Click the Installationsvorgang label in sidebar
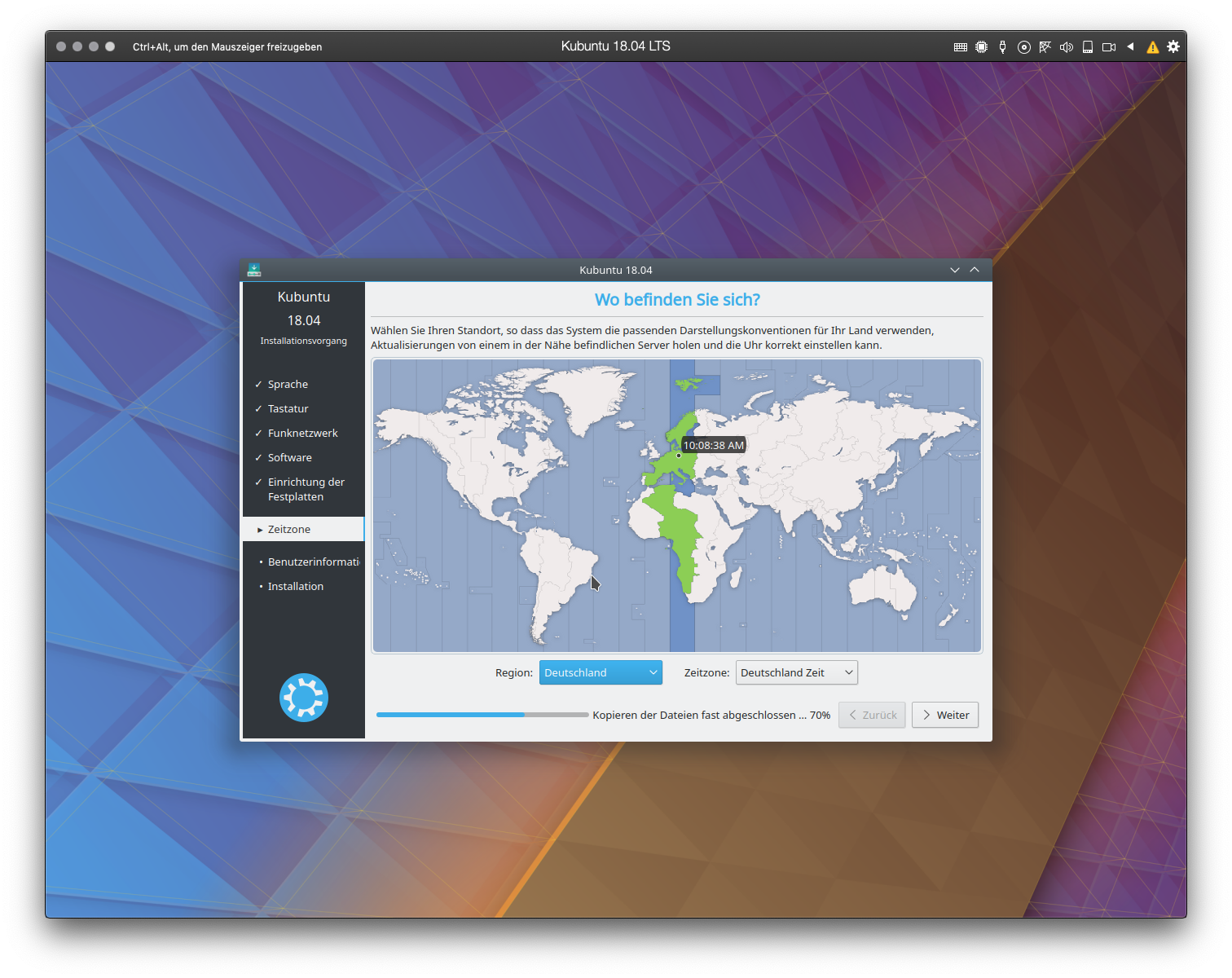 click(x=304, y=341)
